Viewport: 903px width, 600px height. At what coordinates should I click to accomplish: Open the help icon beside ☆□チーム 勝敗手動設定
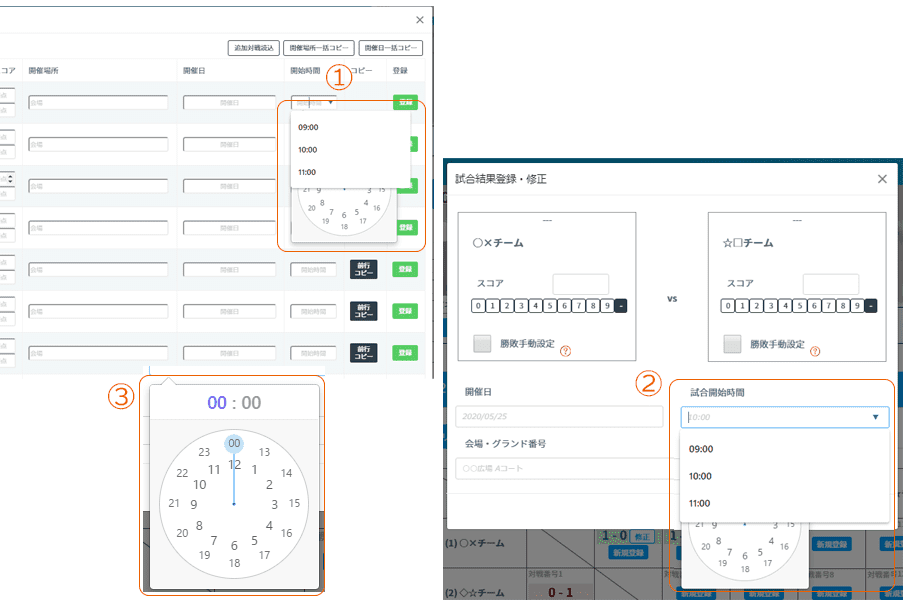click(x=815, y=351)
